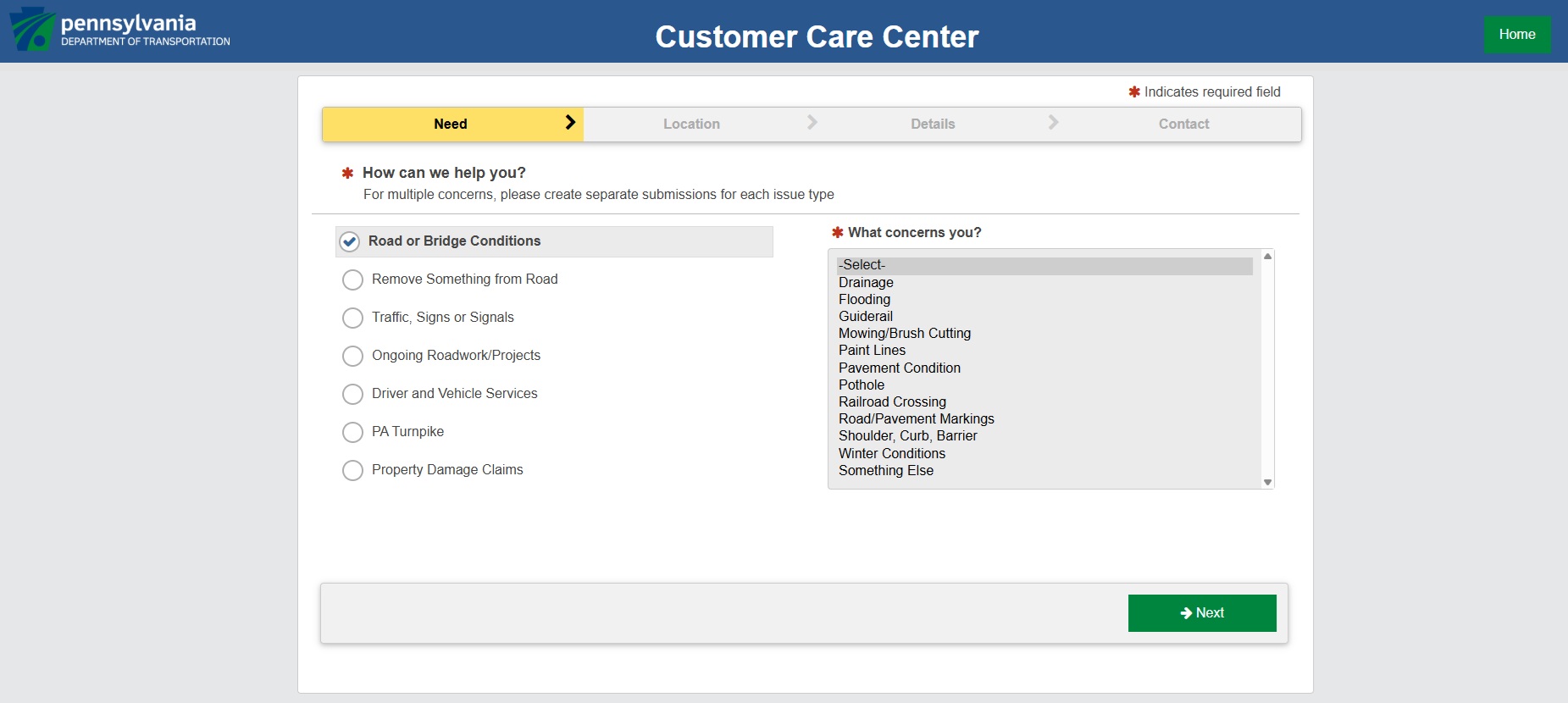Click the chevron arrow after Location step
This screenshot has width=1568, height=703.
[x=812, y=123]
